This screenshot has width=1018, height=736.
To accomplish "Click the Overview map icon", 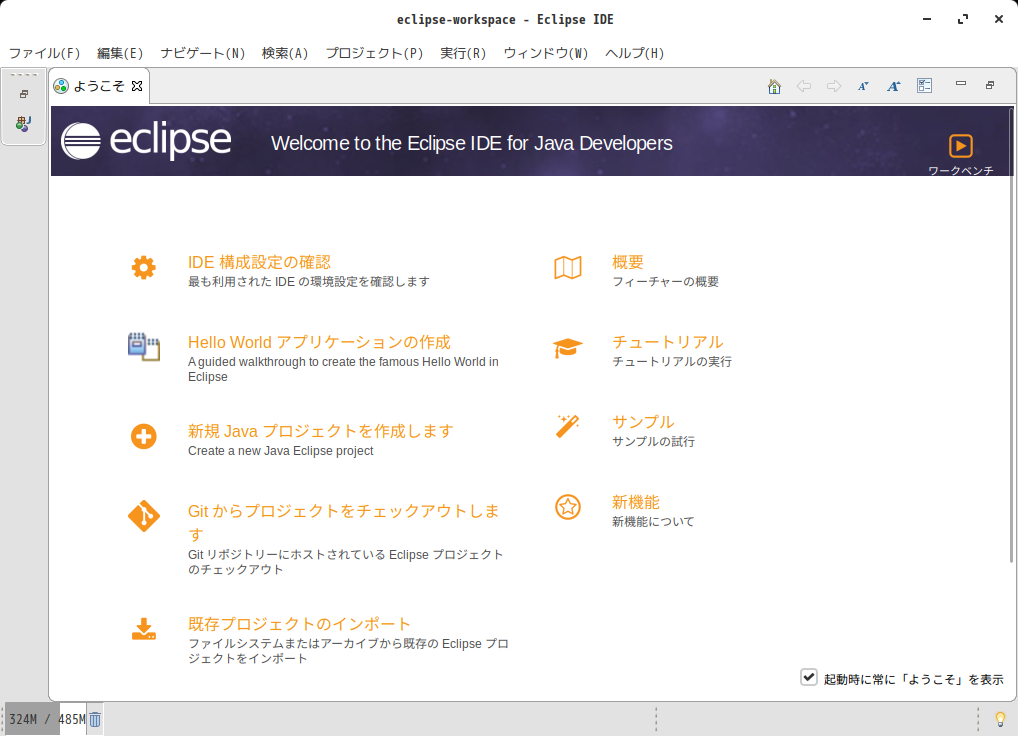I will pyautogui.click(x=568, y=267).
